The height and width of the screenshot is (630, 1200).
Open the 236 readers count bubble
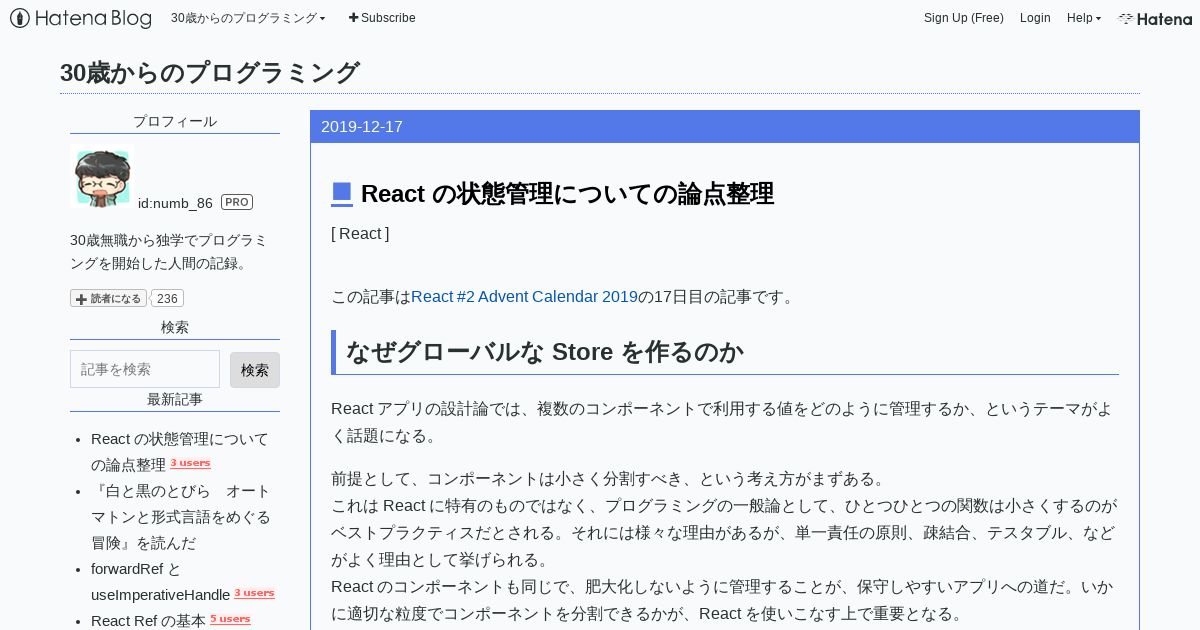tap(167, 298)
